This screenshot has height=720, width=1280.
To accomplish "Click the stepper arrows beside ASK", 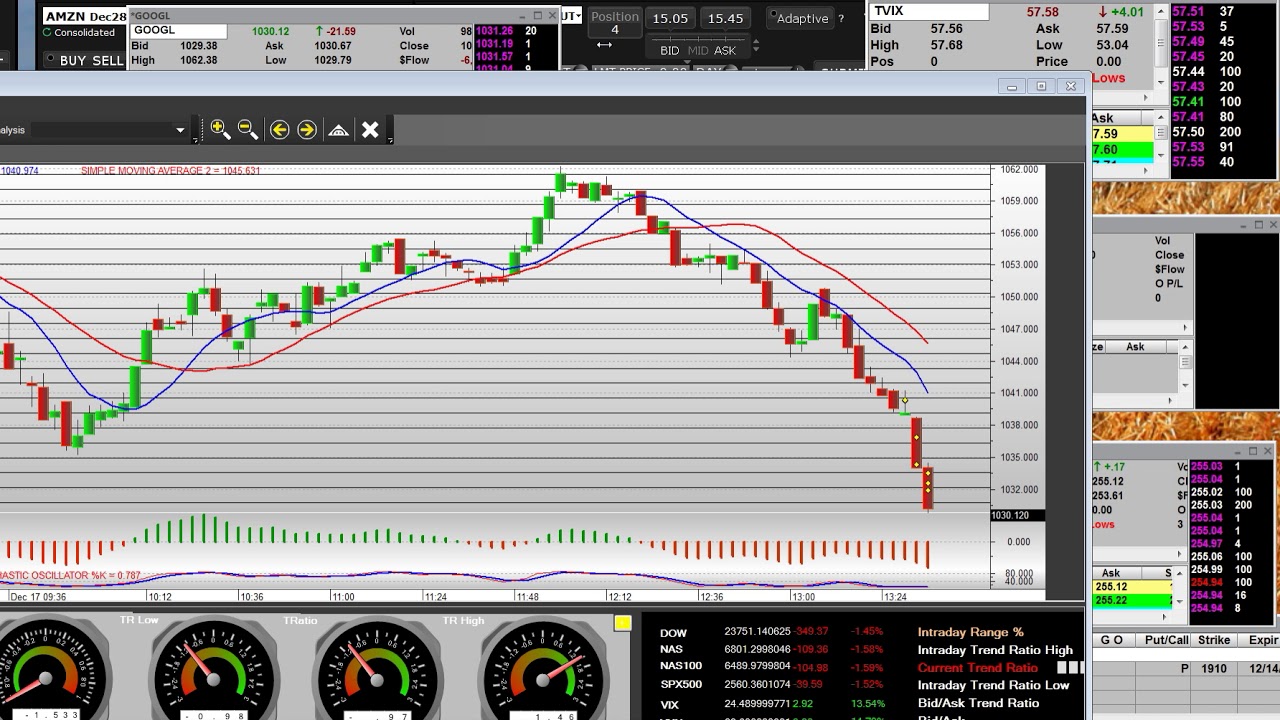I will [755, 47].
